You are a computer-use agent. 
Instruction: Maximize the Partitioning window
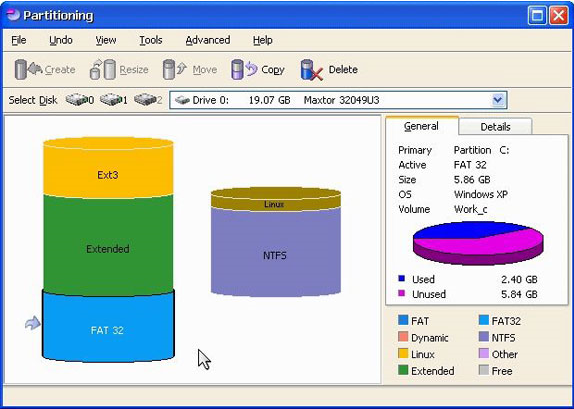point(537,16)
